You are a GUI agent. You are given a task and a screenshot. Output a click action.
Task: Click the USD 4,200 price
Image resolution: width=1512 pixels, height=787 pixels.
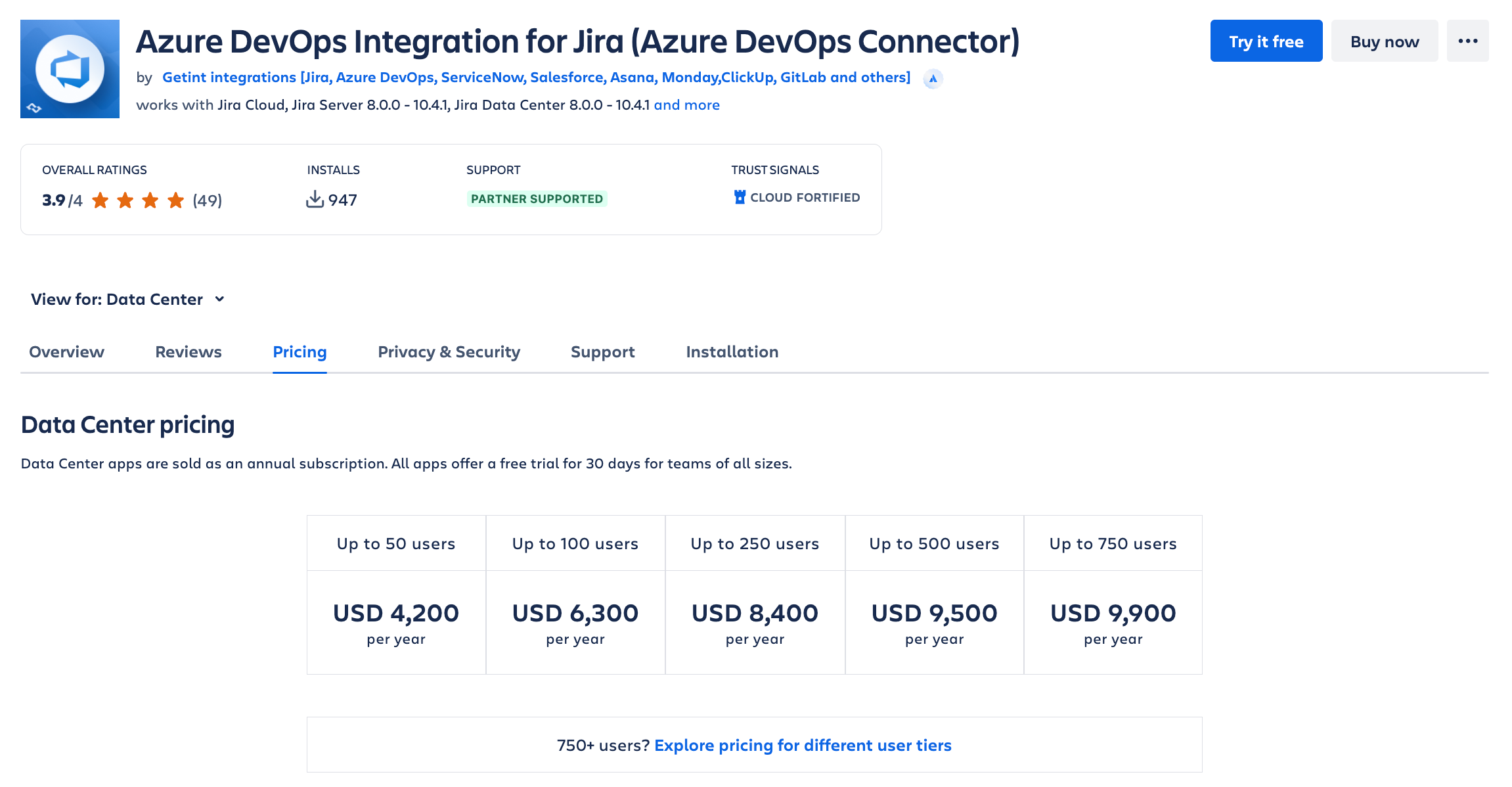tap(396, 614)
